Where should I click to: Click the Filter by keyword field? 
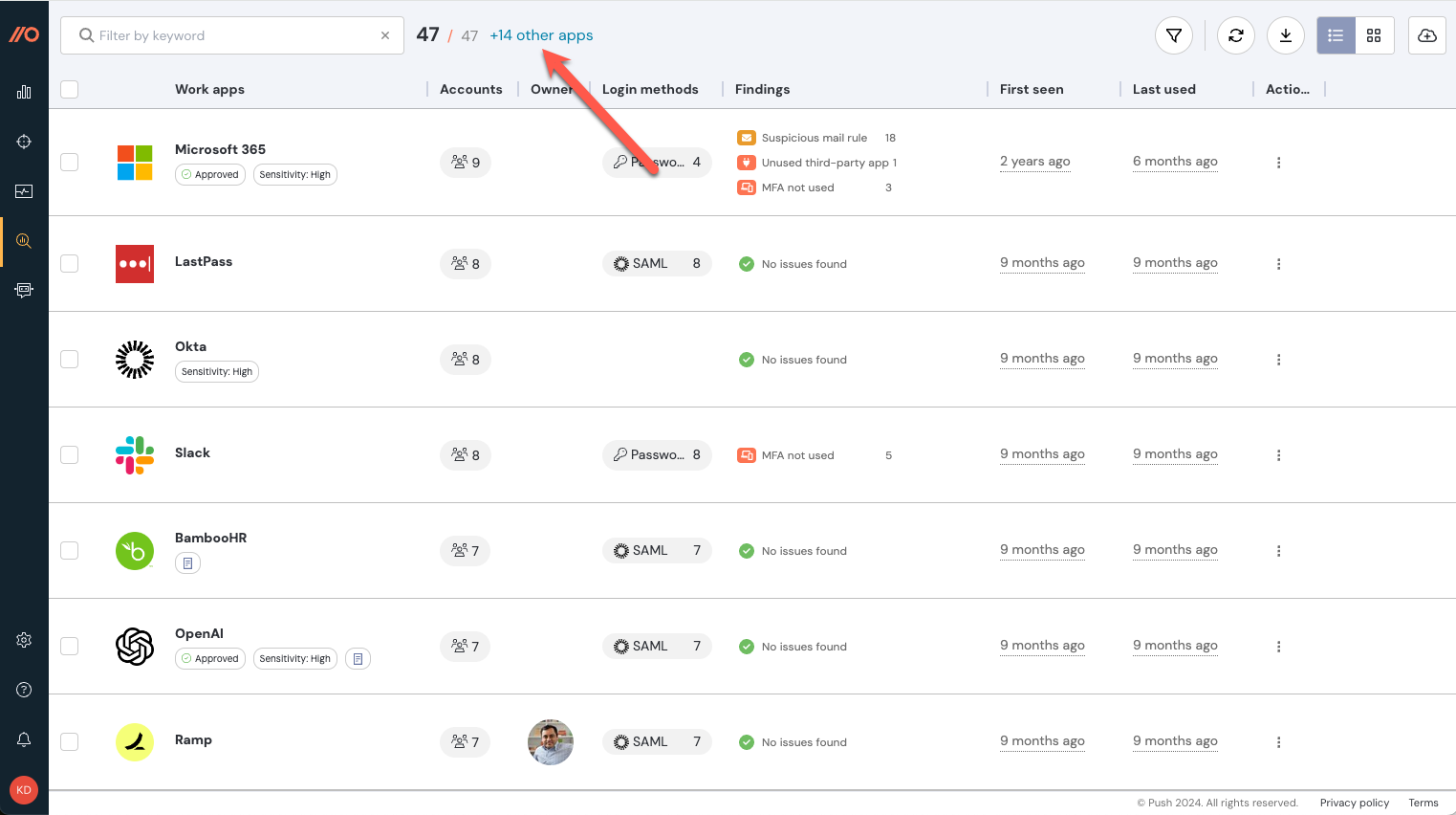[x=232, y=35]
